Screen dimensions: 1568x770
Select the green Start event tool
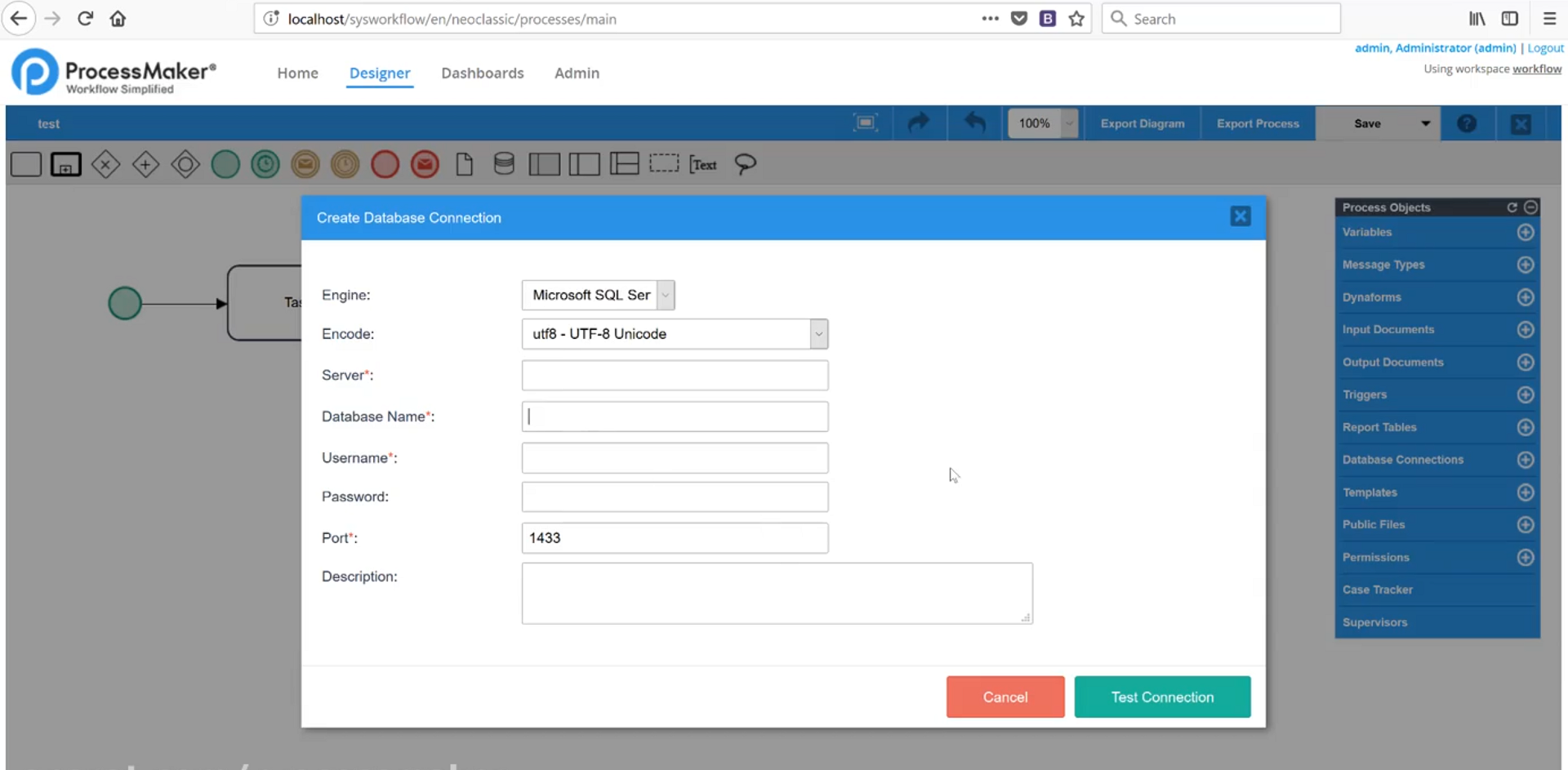(x=225, y=164)
